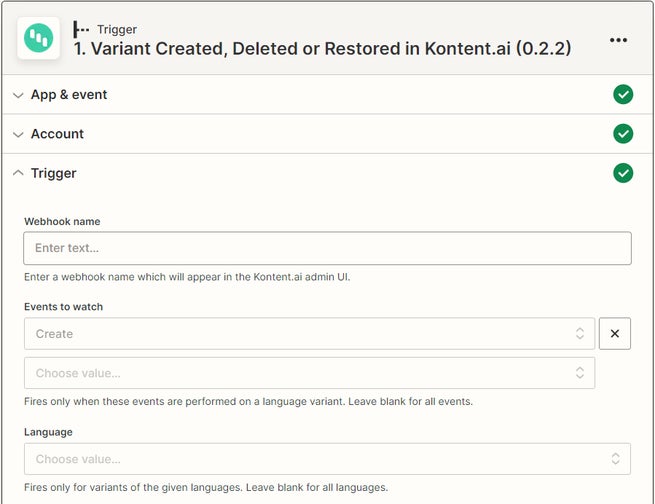The width and height of the screenshot is (655, 504).
Task: Remove the Create event with X button
Action: click(615, 334)
